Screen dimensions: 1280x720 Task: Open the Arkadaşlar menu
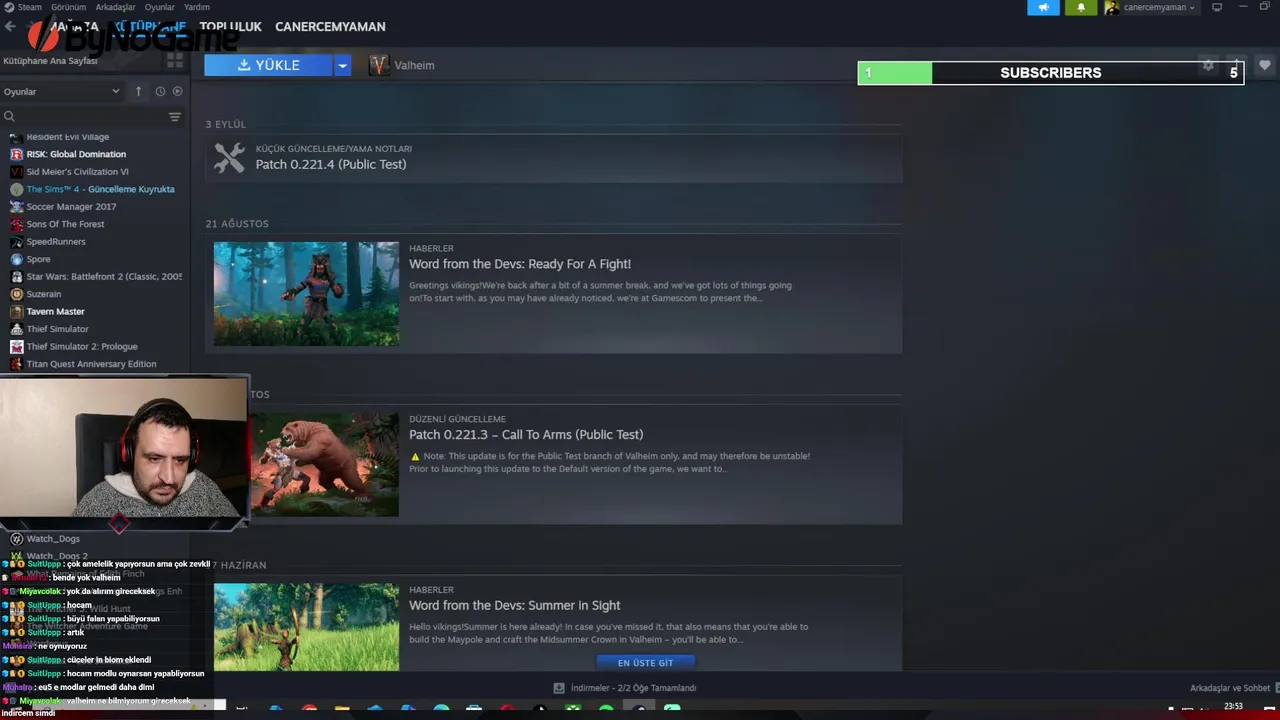[115, 7]
